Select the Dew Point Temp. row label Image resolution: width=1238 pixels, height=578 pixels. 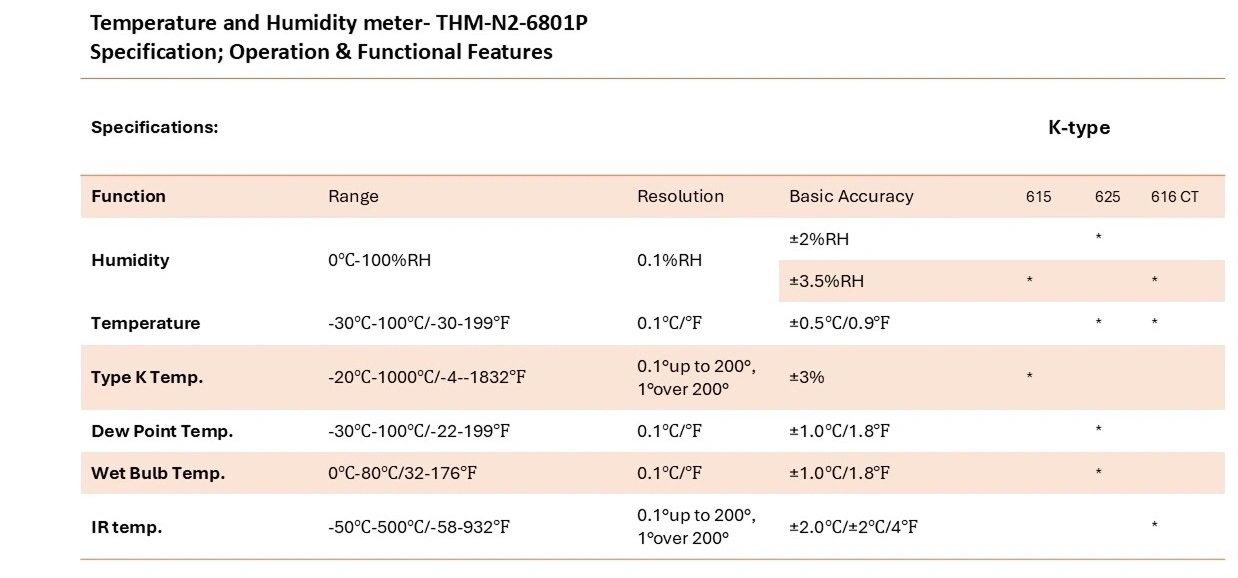[162, 431]
